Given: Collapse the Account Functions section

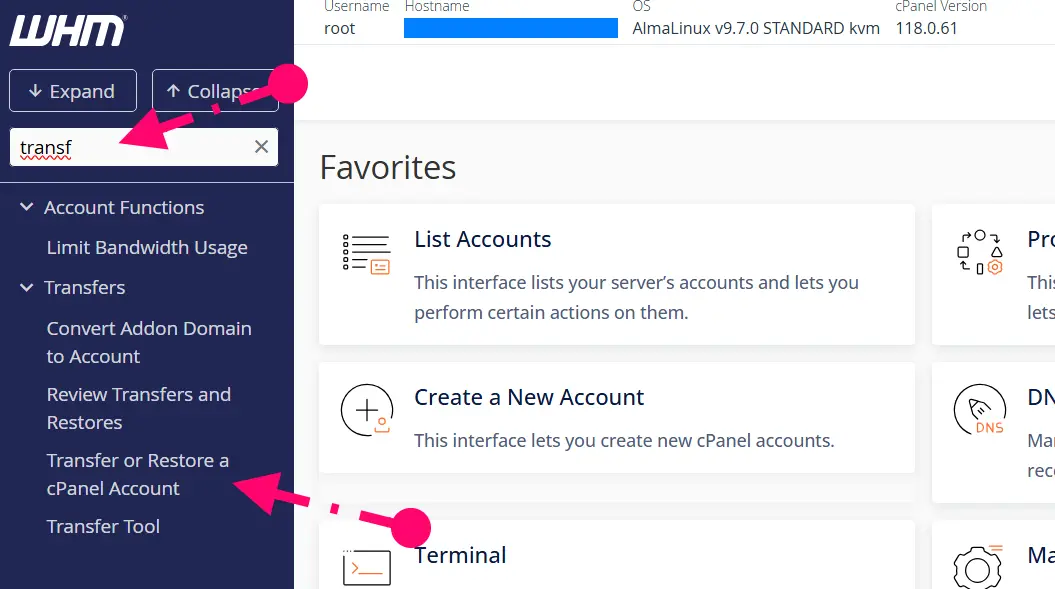Looking at the screenshot, I should pyautogui.click(x=27, y=208).
